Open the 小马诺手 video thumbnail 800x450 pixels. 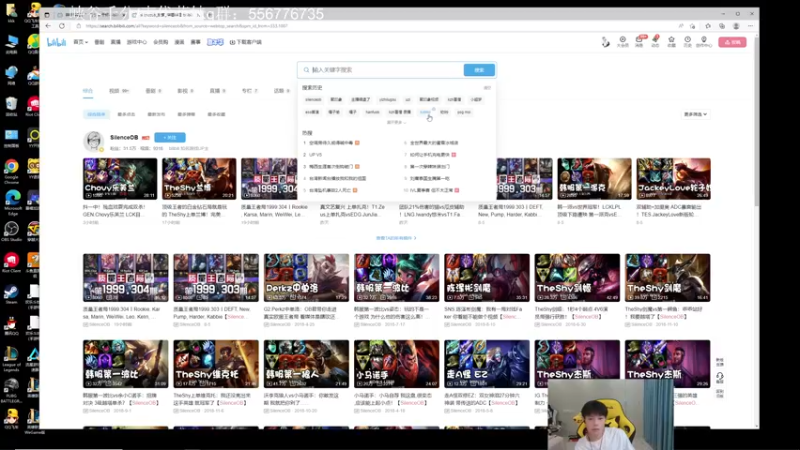pos(396,364)
